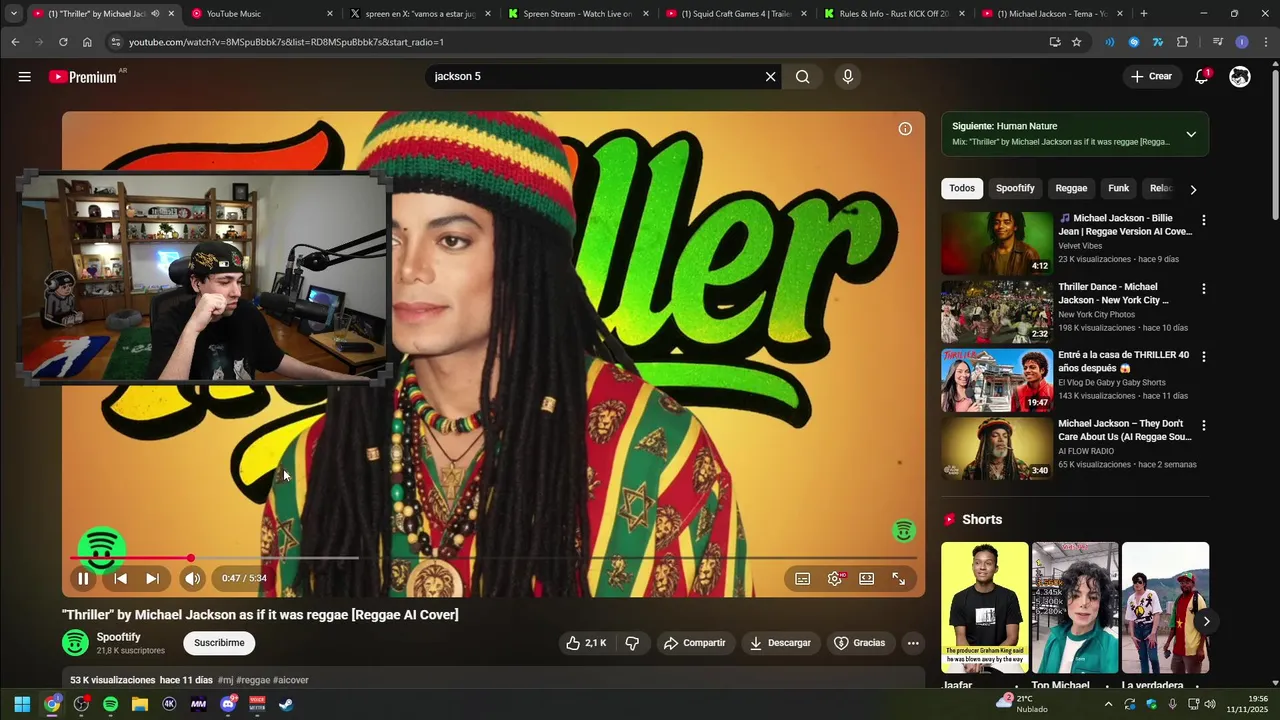
Task: Open Thriller Dance New York City video
Action: tap(997, 312)
